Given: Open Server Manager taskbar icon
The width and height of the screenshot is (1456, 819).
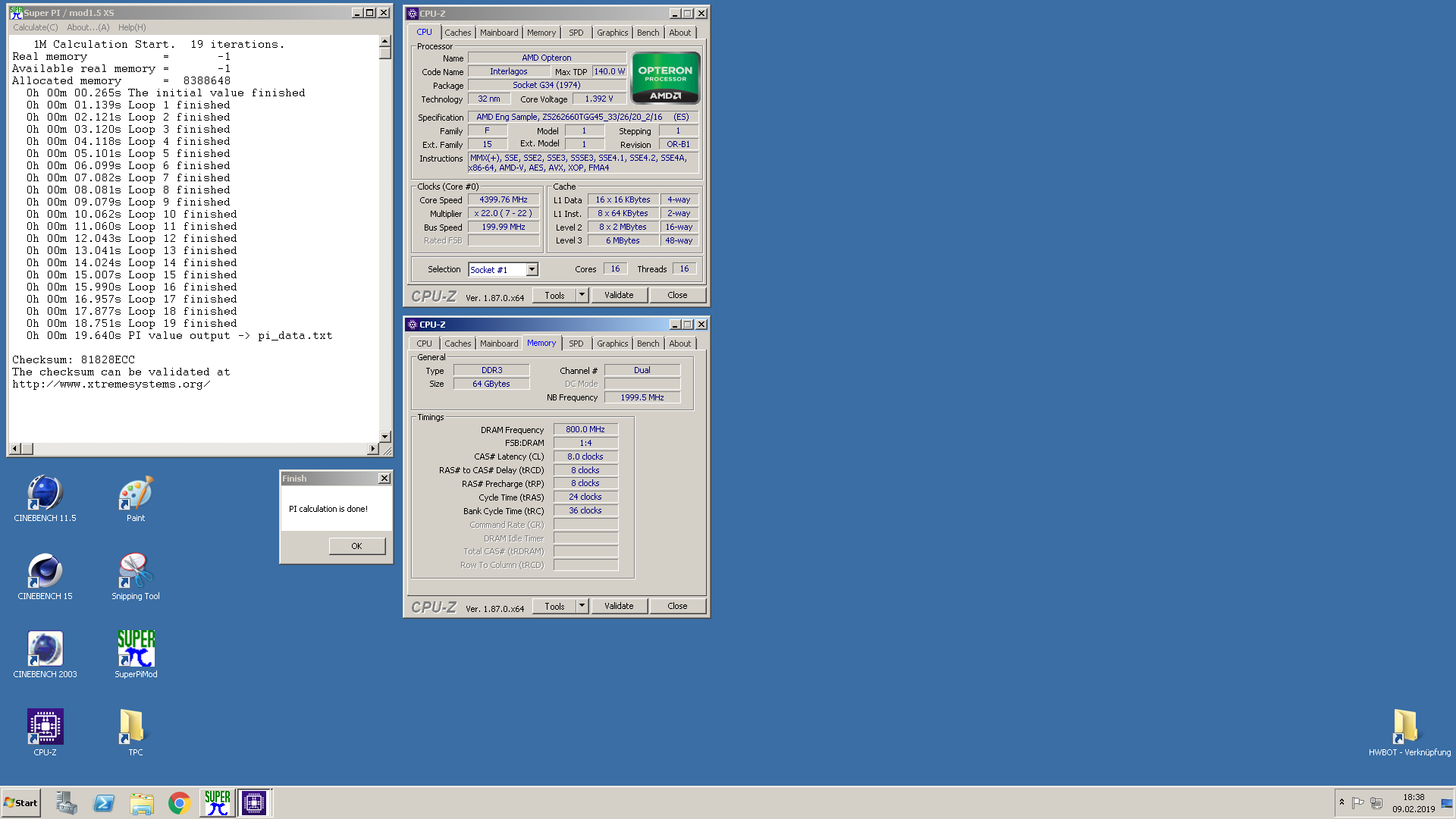Looking at the screenshot, I should click(67, 803).
